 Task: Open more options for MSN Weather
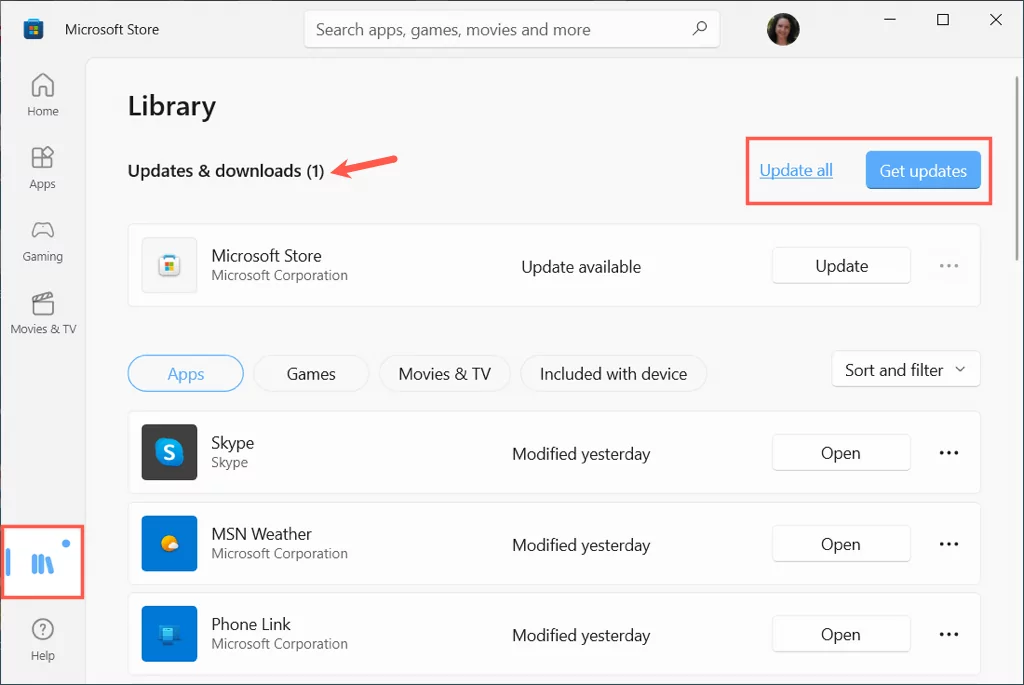(x=948, y=544)
